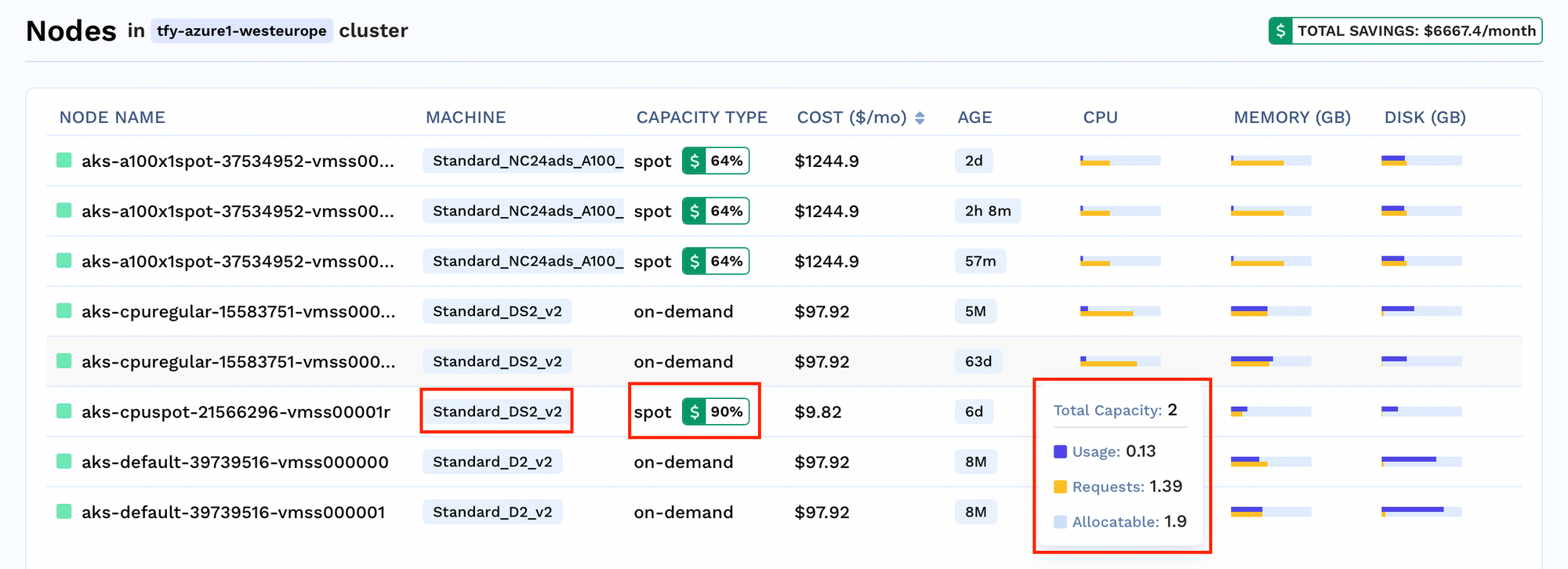Click the 64% savings badge in first row
This screenshot has height=569, width=1568.
point(715,161)
